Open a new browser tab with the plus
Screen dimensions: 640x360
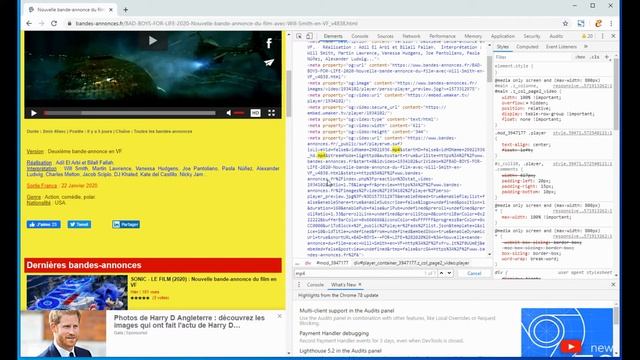(126, 9)
